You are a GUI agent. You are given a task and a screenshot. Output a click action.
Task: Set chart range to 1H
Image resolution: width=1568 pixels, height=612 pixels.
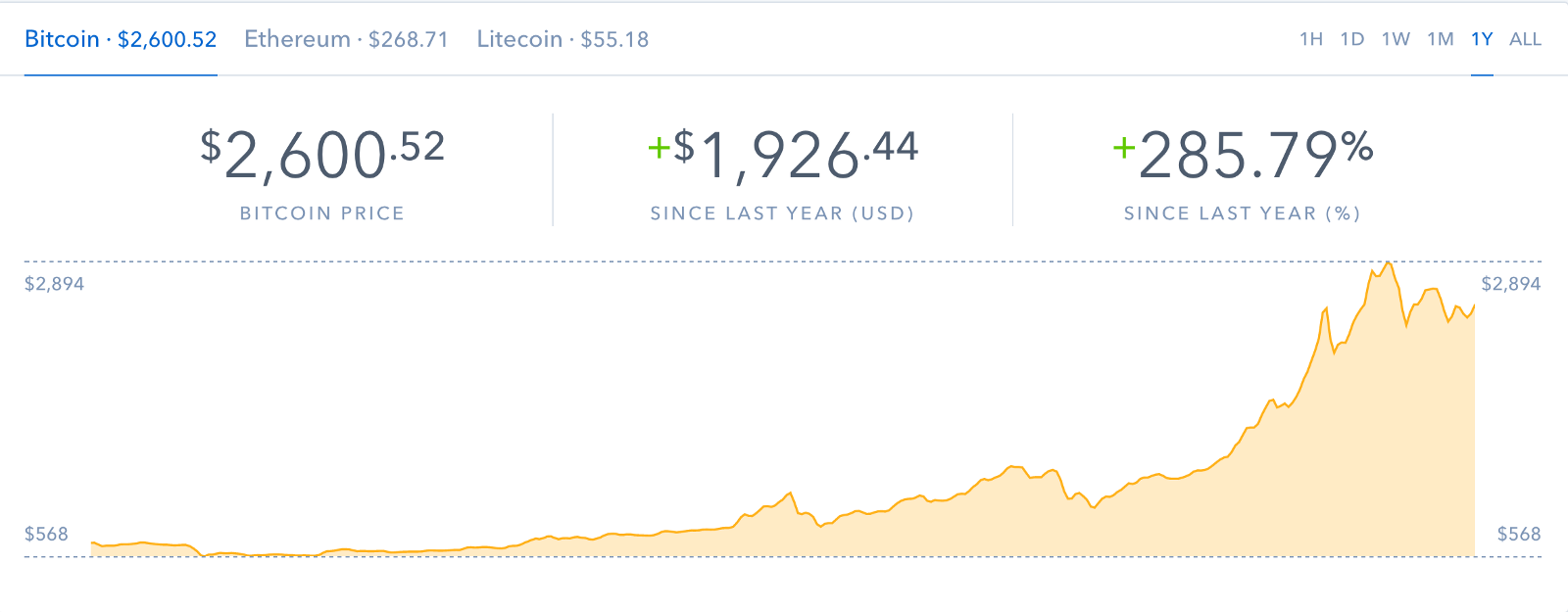(x=1310, y=40)
